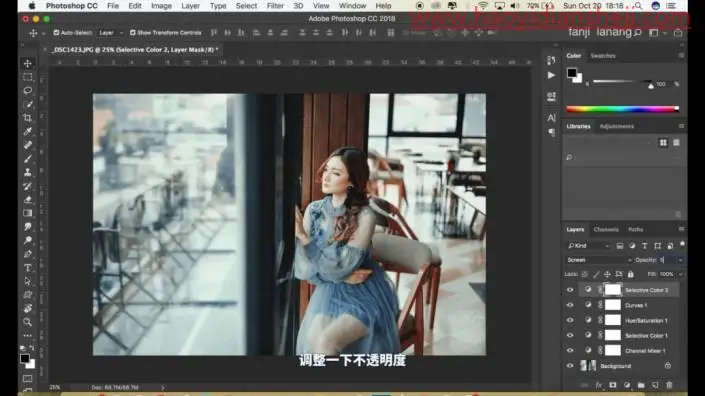This screenshot has width=705, height=396.
Task: Select the Zoom magnifier tool
Action: [x=28, y=322]
